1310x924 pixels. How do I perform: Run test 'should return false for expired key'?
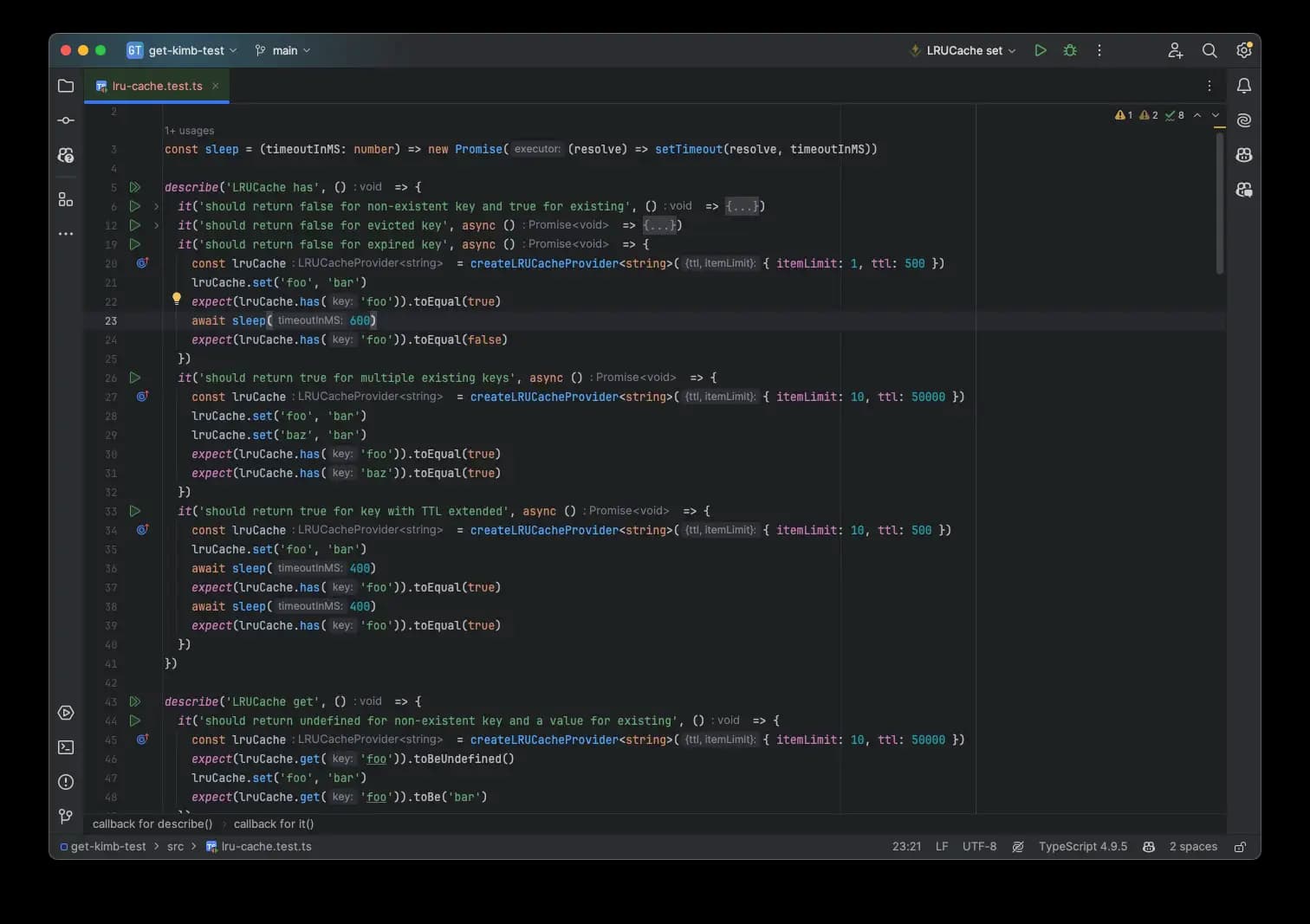click(x=135, y=244)
